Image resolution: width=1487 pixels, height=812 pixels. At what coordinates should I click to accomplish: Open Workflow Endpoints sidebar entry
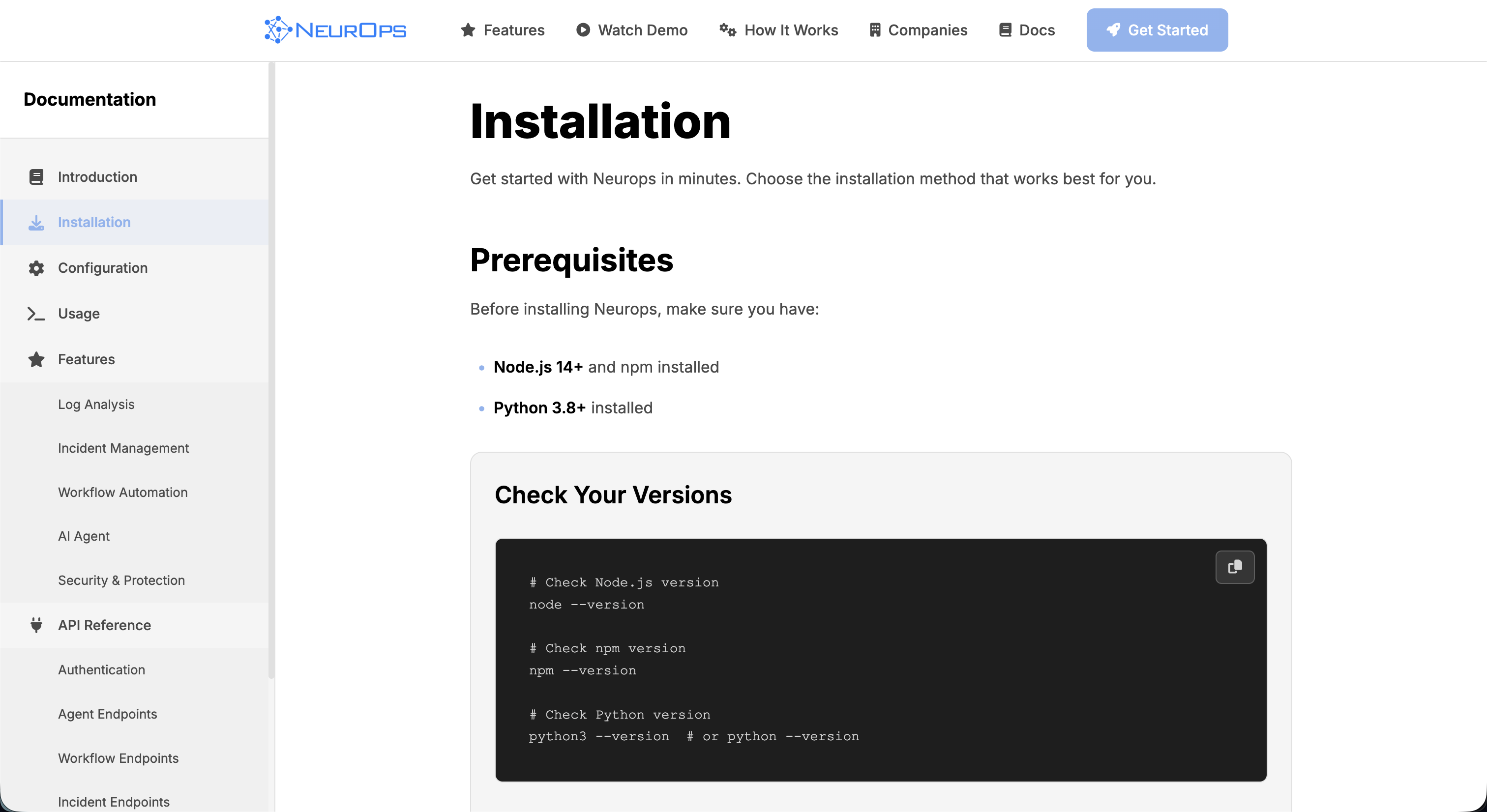118,758
